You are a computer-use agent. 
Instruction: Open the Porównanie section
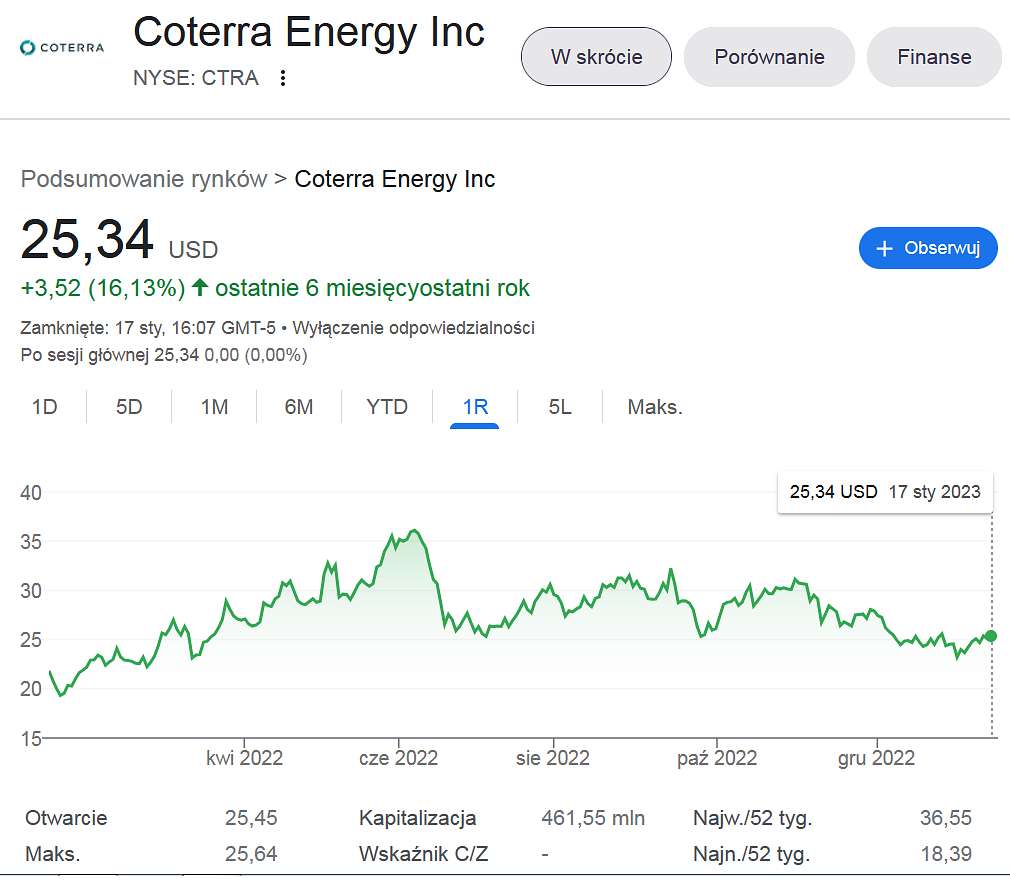[769, 57]
